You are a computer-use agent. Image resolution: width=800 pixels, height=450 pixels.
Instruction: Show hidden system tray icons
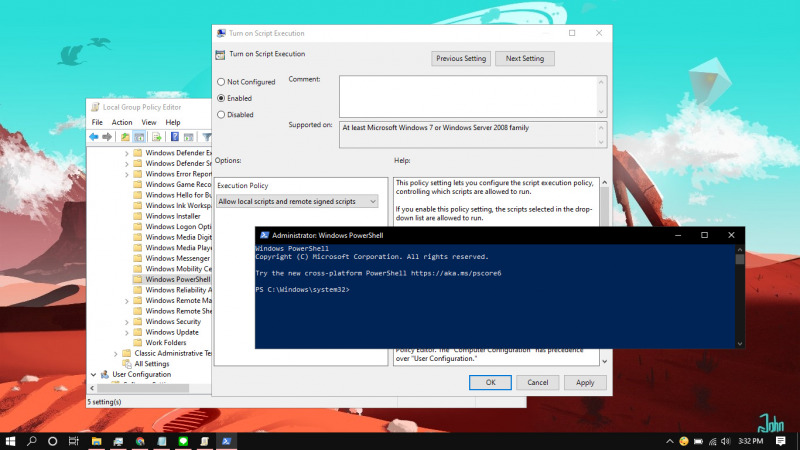tap(670, 441)
